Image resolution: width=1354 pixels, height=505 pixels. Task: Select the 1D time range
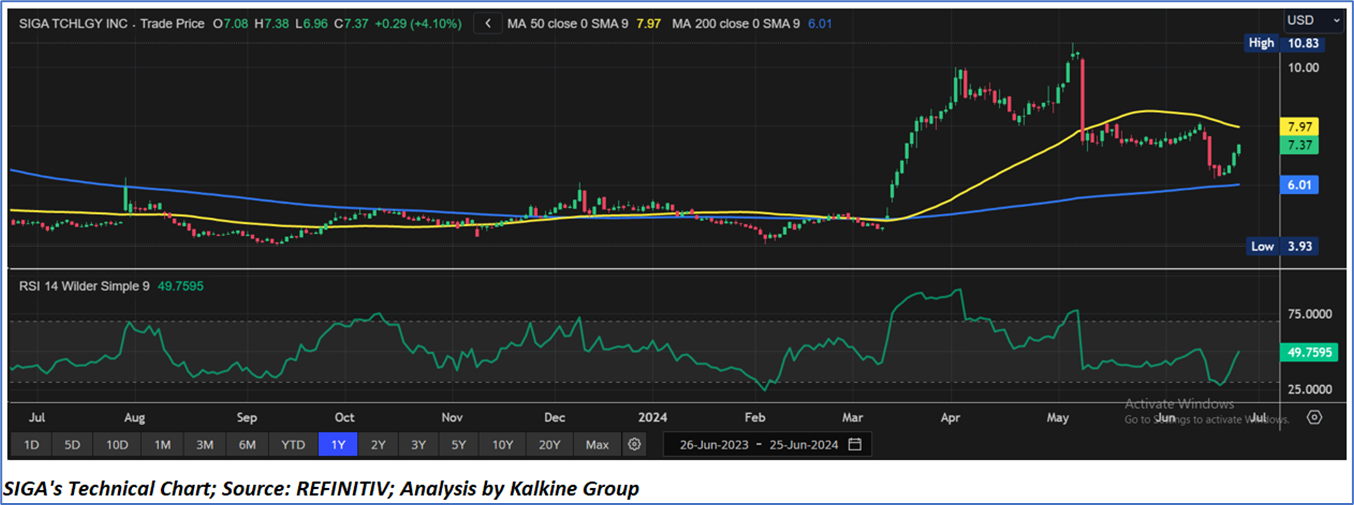(x=32, y=444)
